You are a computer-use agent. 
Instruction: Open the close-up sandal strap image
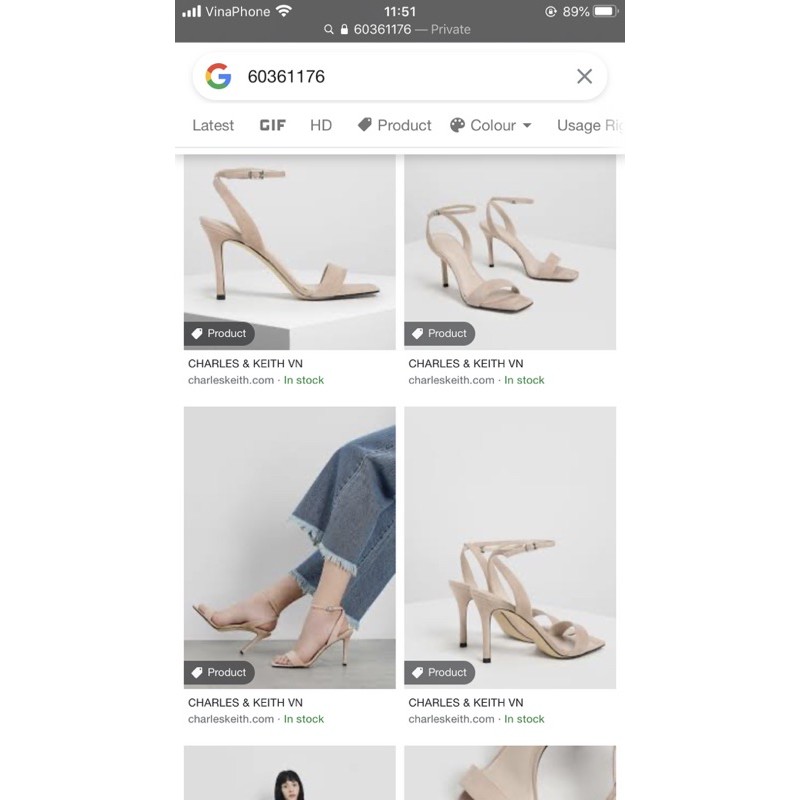(510, 772)
